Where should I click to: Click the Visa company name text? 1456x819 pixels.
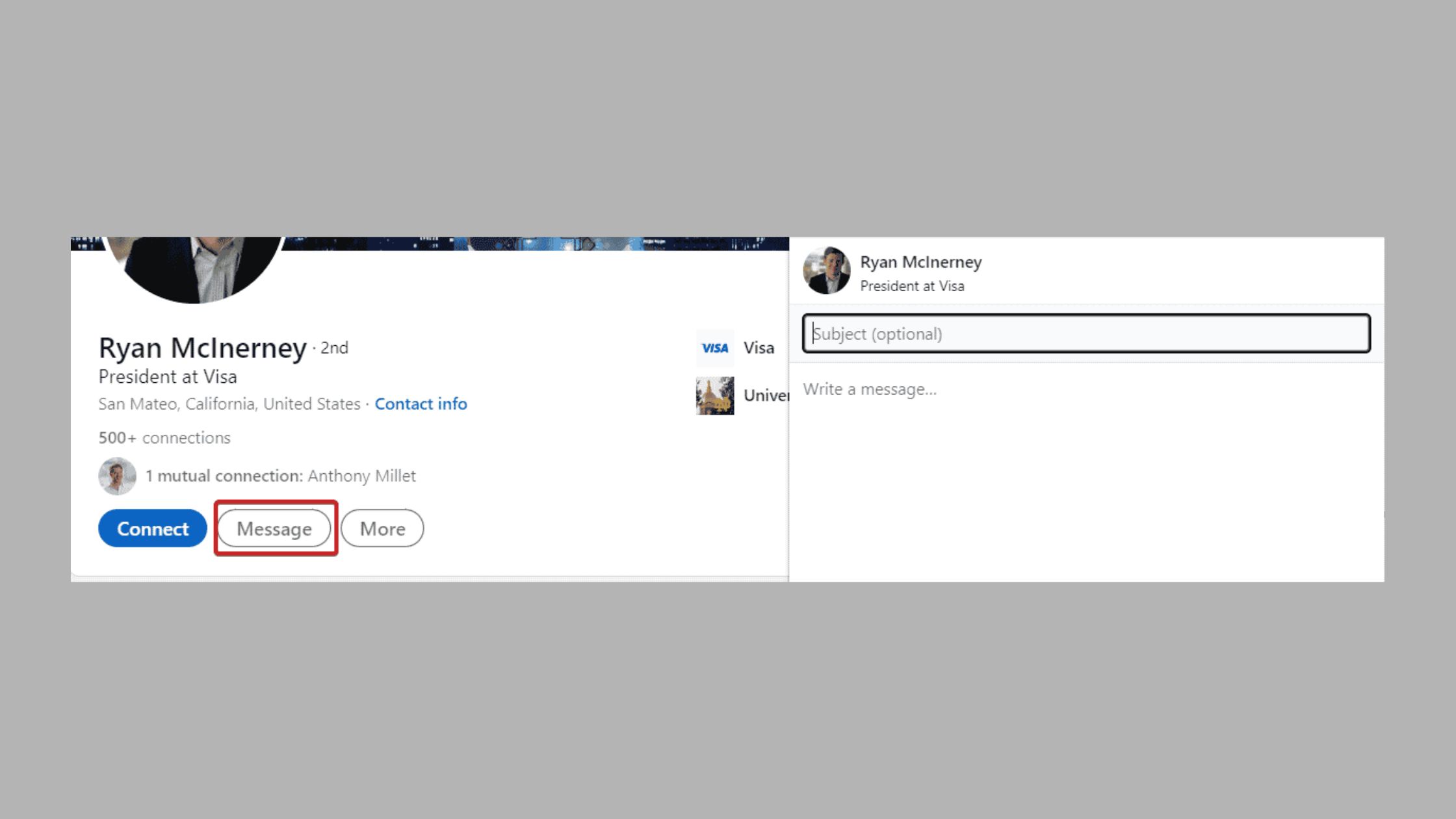759,348
